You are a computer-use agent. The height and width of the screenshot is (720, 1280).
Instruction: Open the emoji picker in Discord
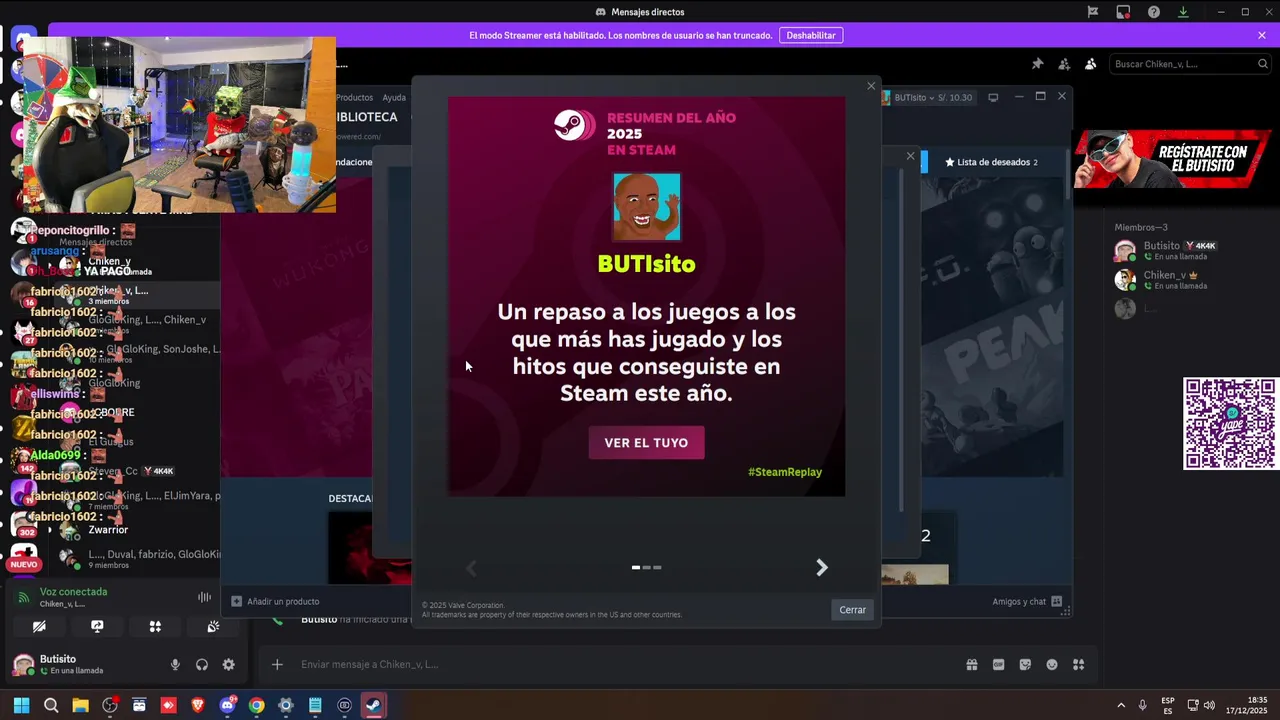click(1052, 664)
